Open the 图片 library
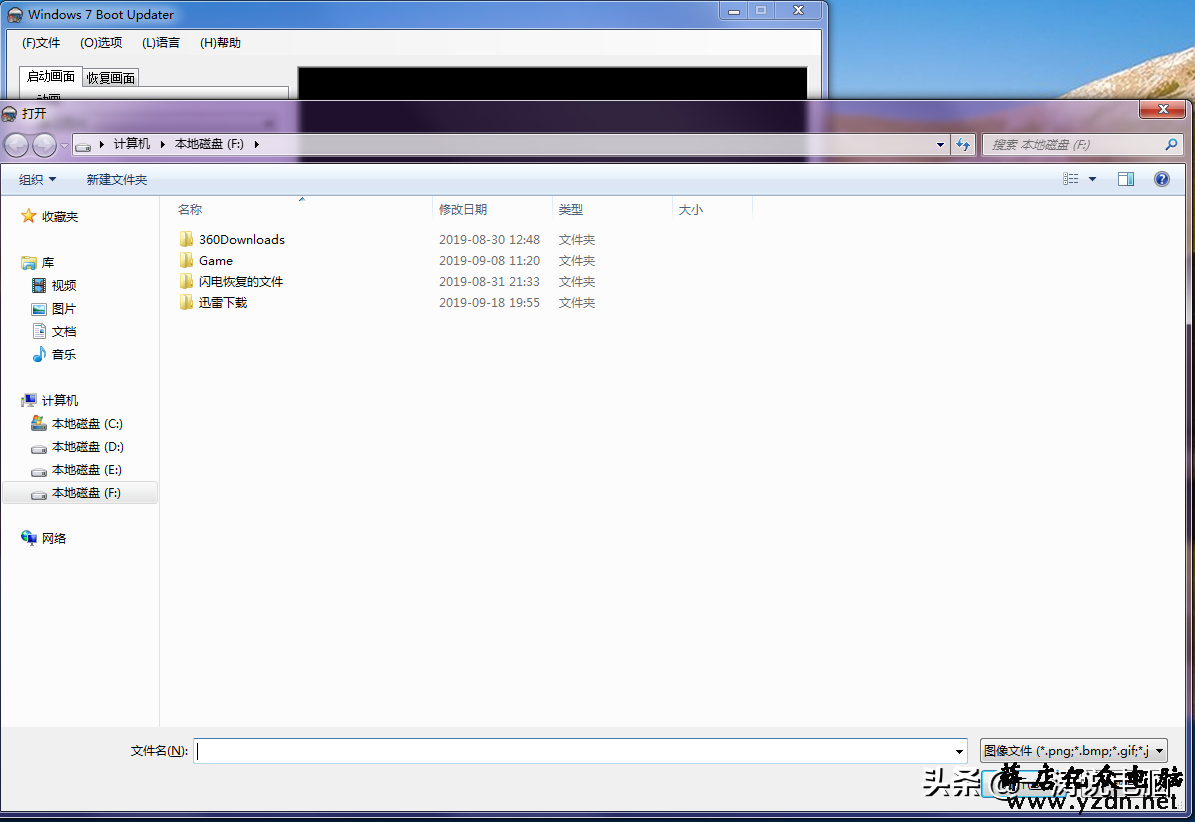Image resolution: width=1195 pixels, height=822 pixels. 63,309
